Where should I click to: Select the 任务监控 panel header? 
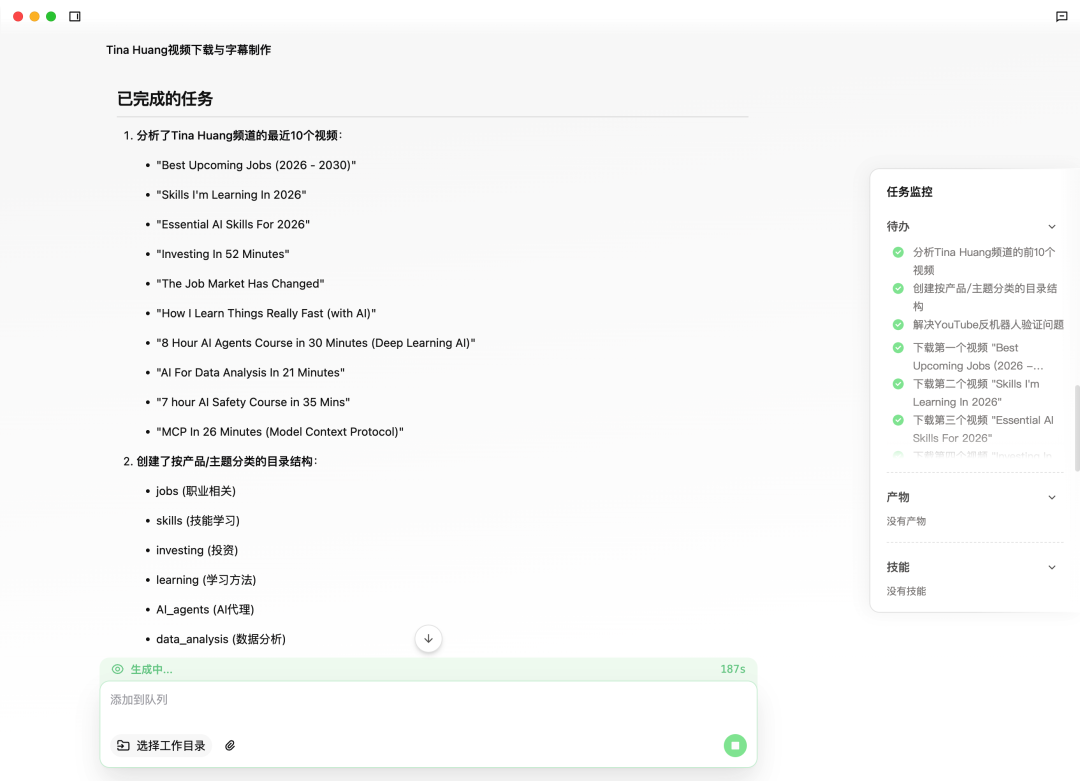coord(909,191)
